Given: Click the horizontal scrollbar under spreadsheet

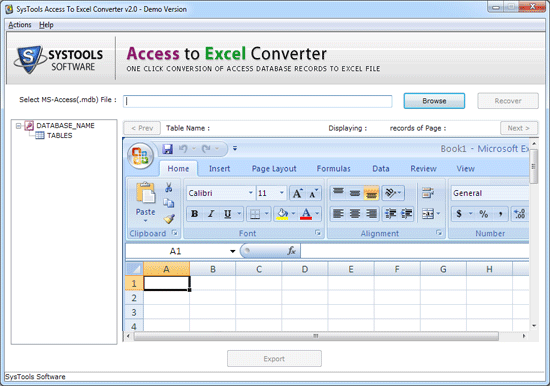Looking at the screenshot, I should coord(316,336).
